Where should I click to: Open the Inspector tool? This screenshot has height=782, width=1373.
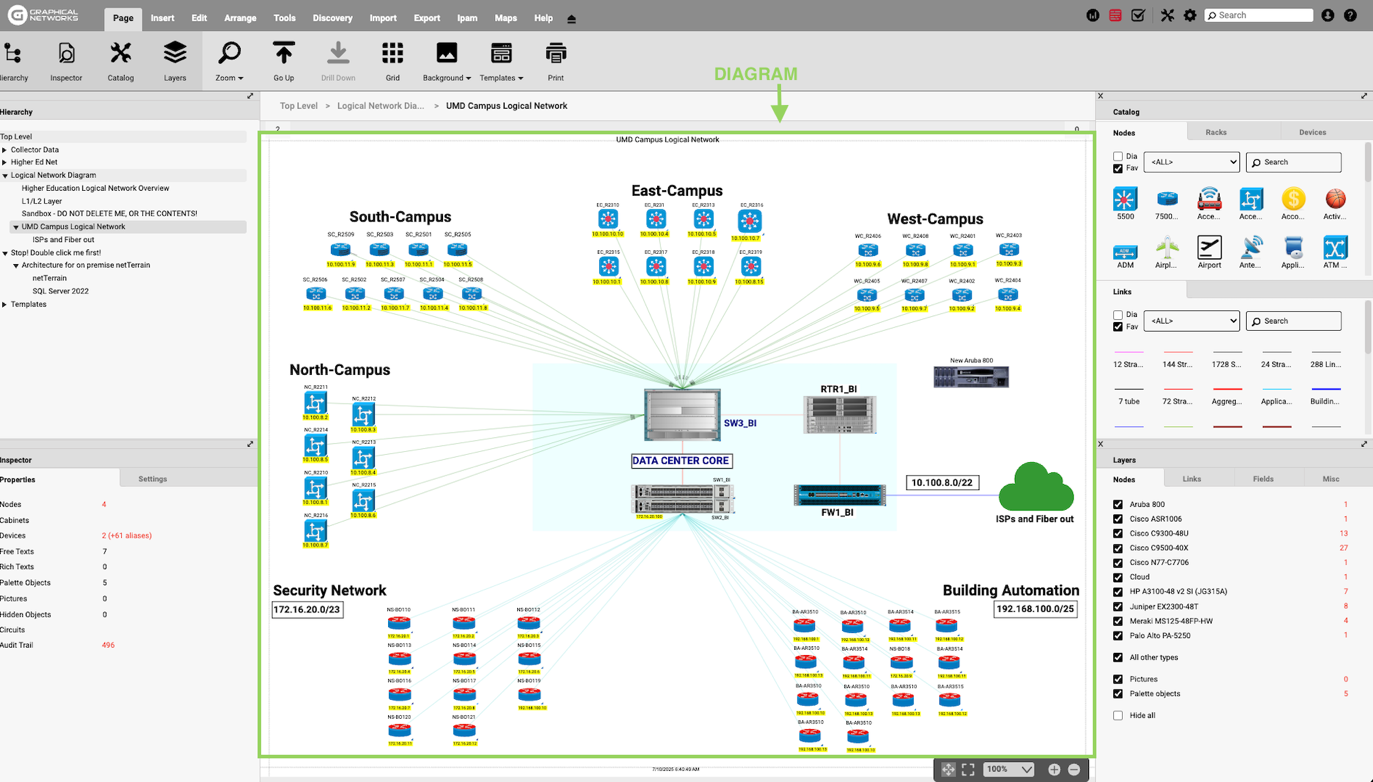click(x=66, y=60)
